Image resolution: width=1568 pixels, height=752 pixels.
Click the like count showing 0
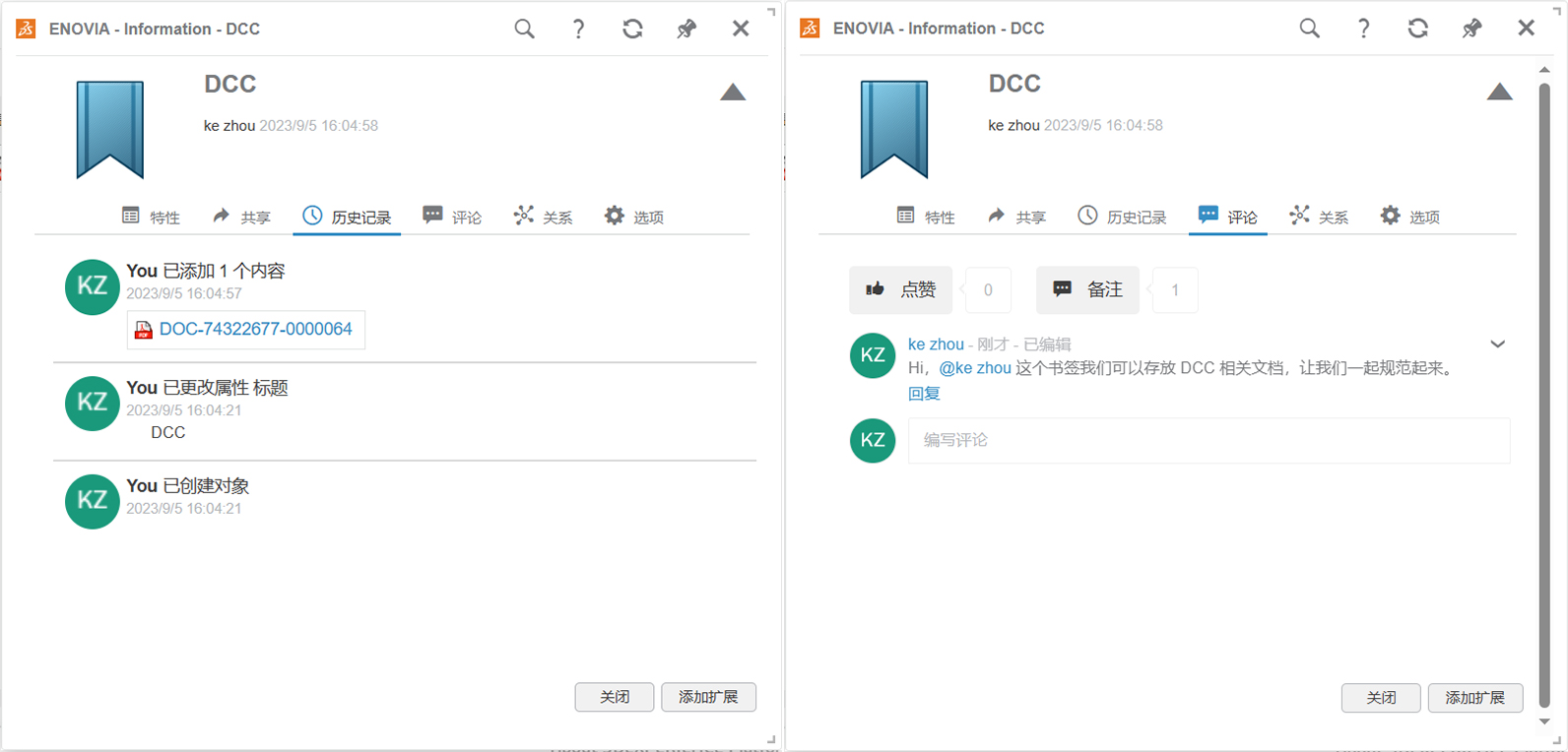pyautogui.click(x=988, y=290)
